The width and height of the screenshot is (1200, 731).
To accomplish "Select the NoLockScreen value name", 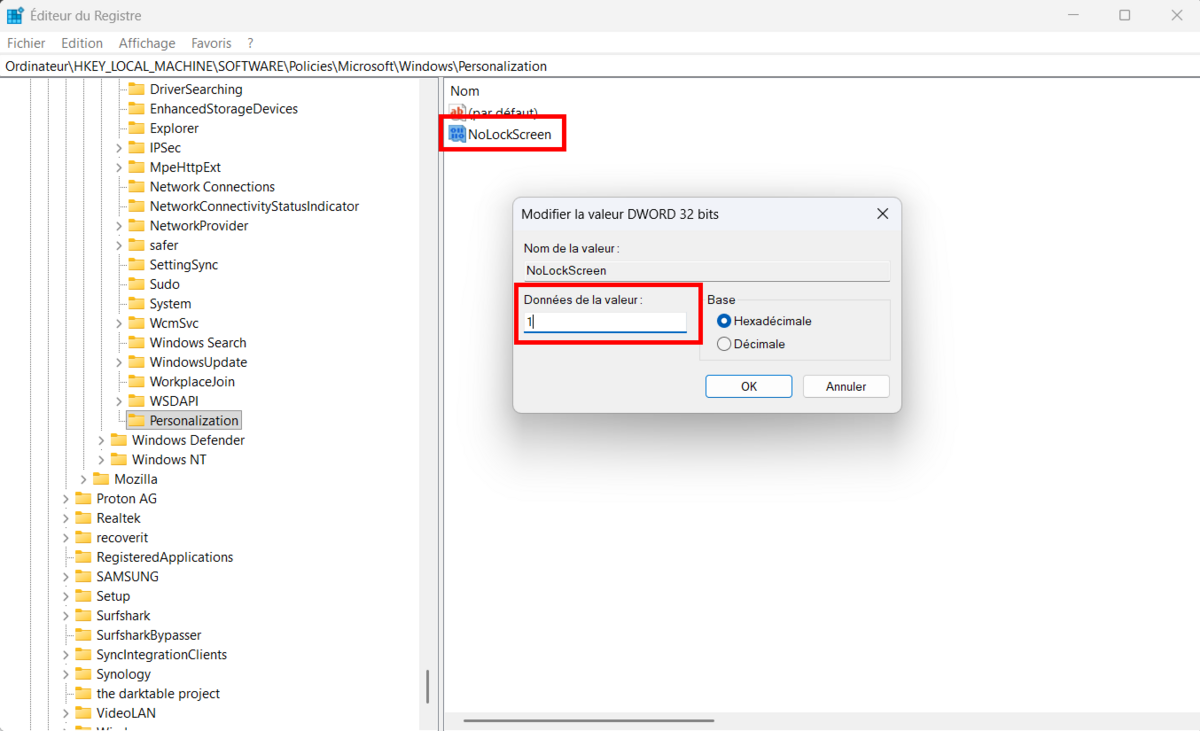I will click(x=509, y=134).
